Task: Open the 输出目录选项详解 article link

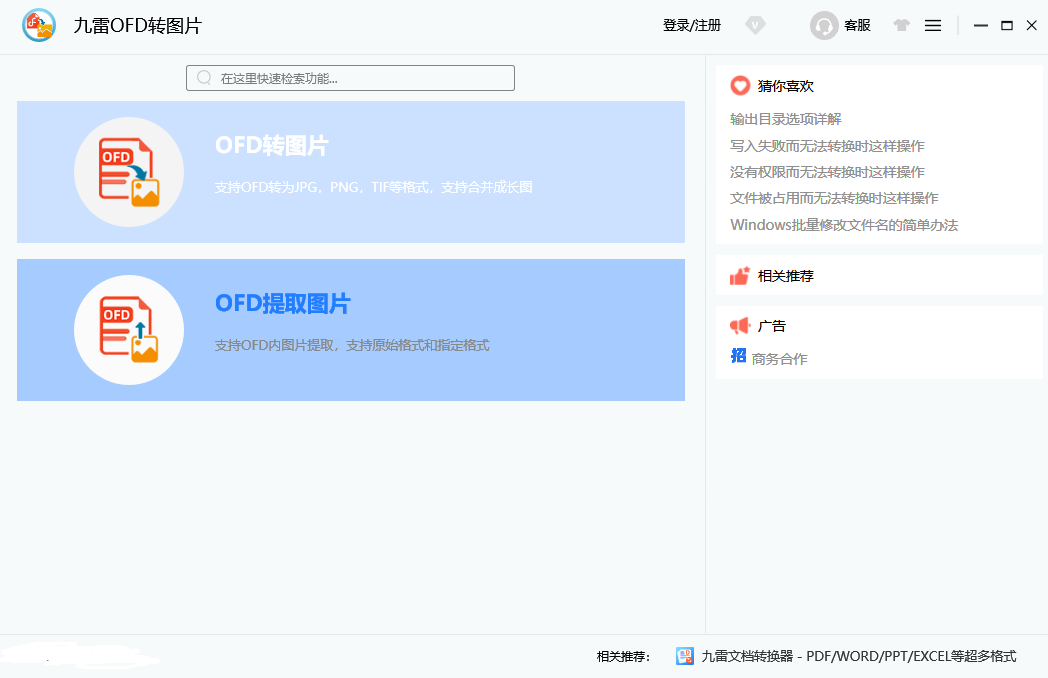Action: (x=786, y=118)
